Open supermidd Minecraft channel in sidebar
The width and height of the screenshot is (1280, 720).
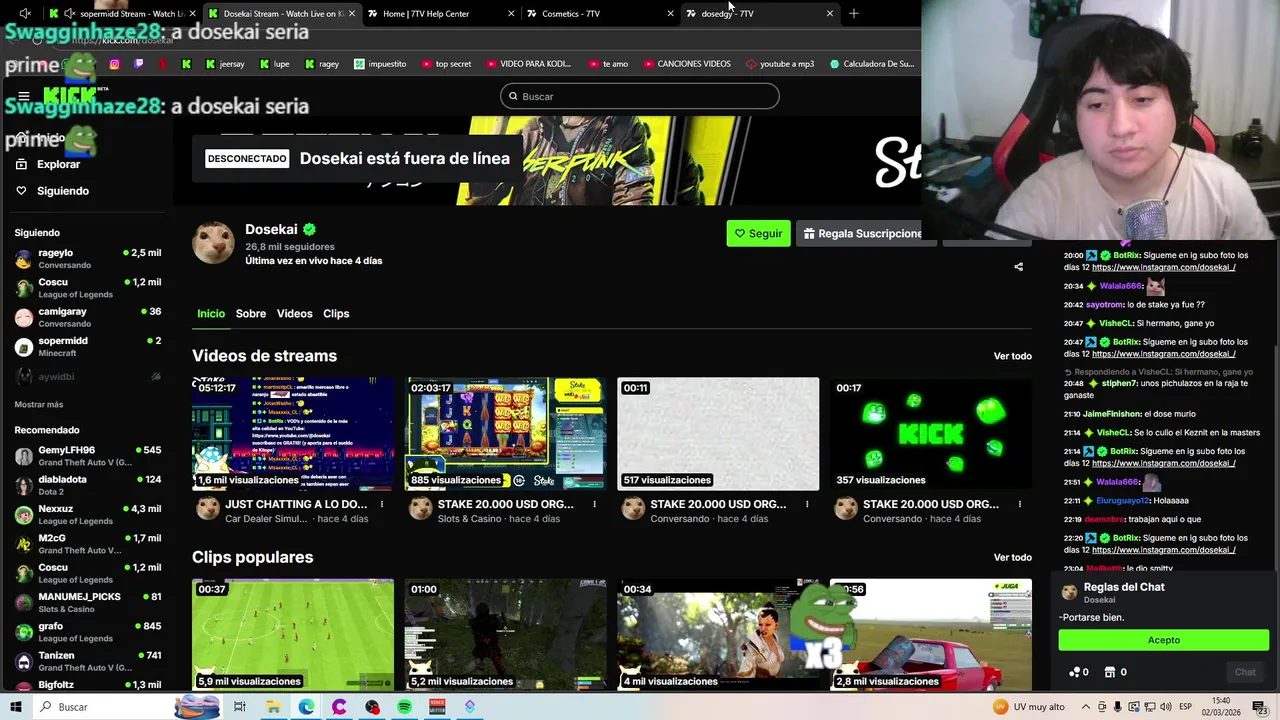(87, 346)
